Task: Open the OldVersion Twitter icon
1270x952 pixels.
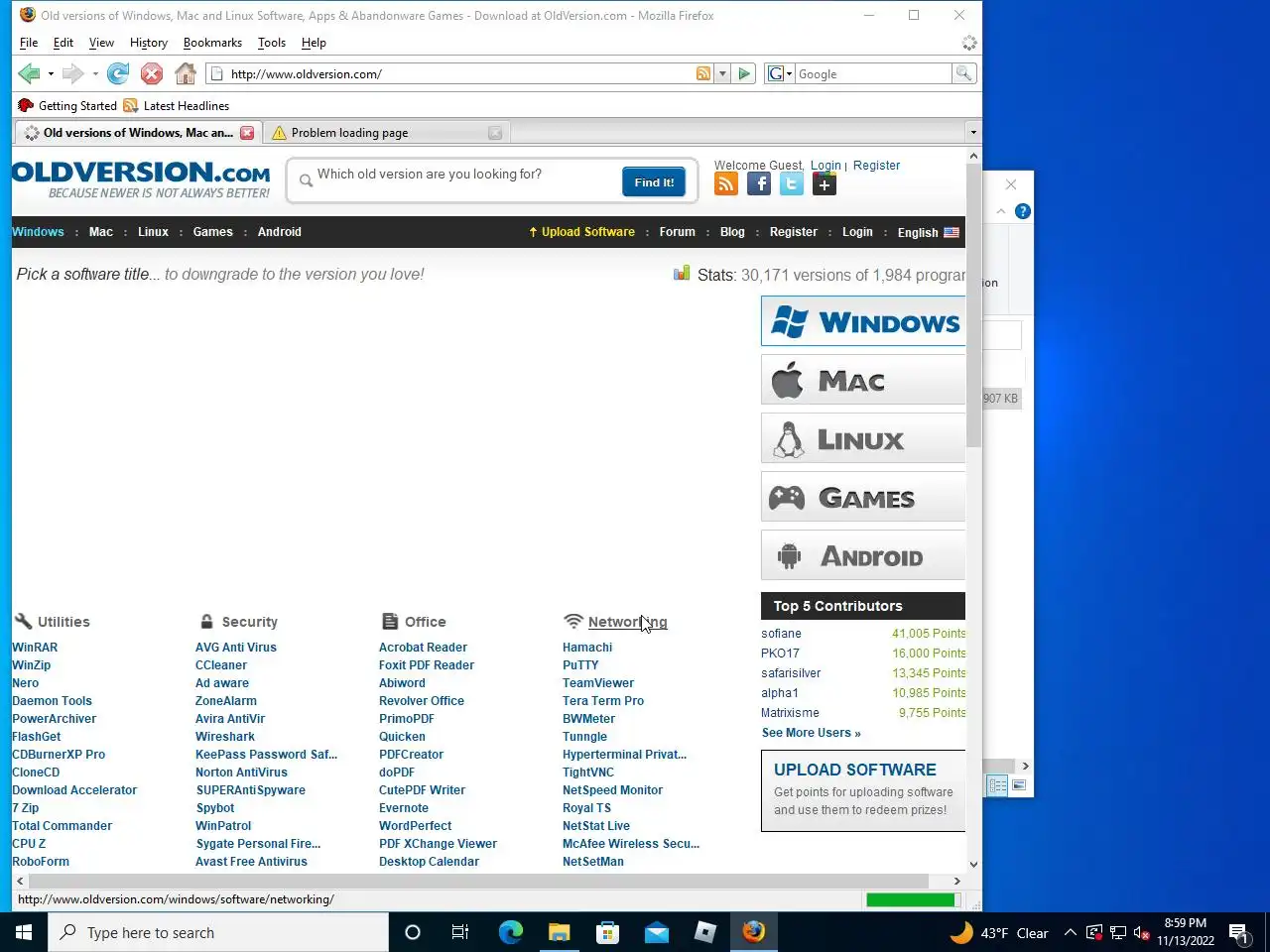Action: [x=792, y=183]
